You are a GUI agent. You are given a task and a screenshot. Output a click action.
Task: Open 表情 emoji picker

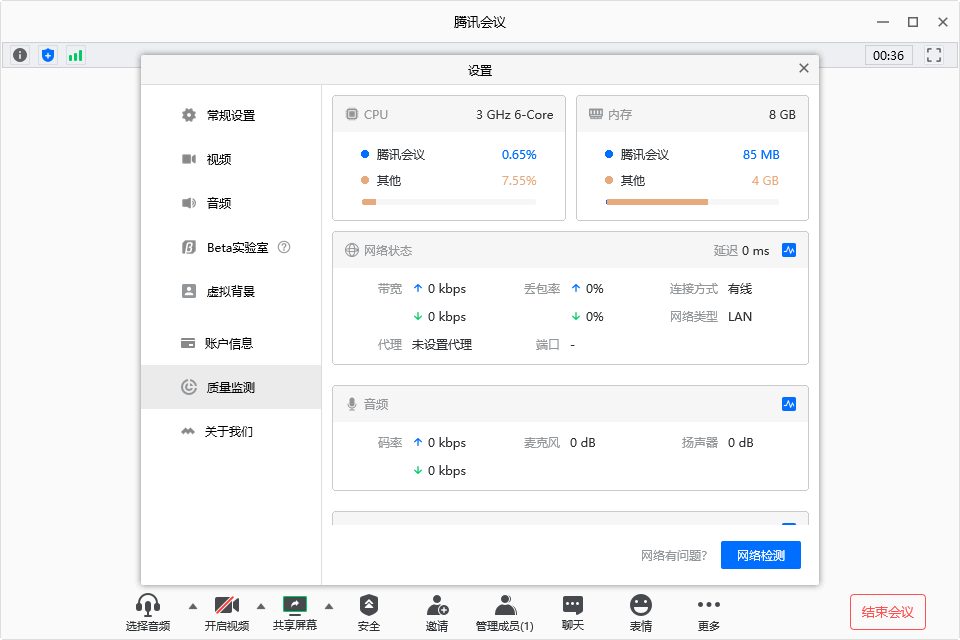coord(640,612)
